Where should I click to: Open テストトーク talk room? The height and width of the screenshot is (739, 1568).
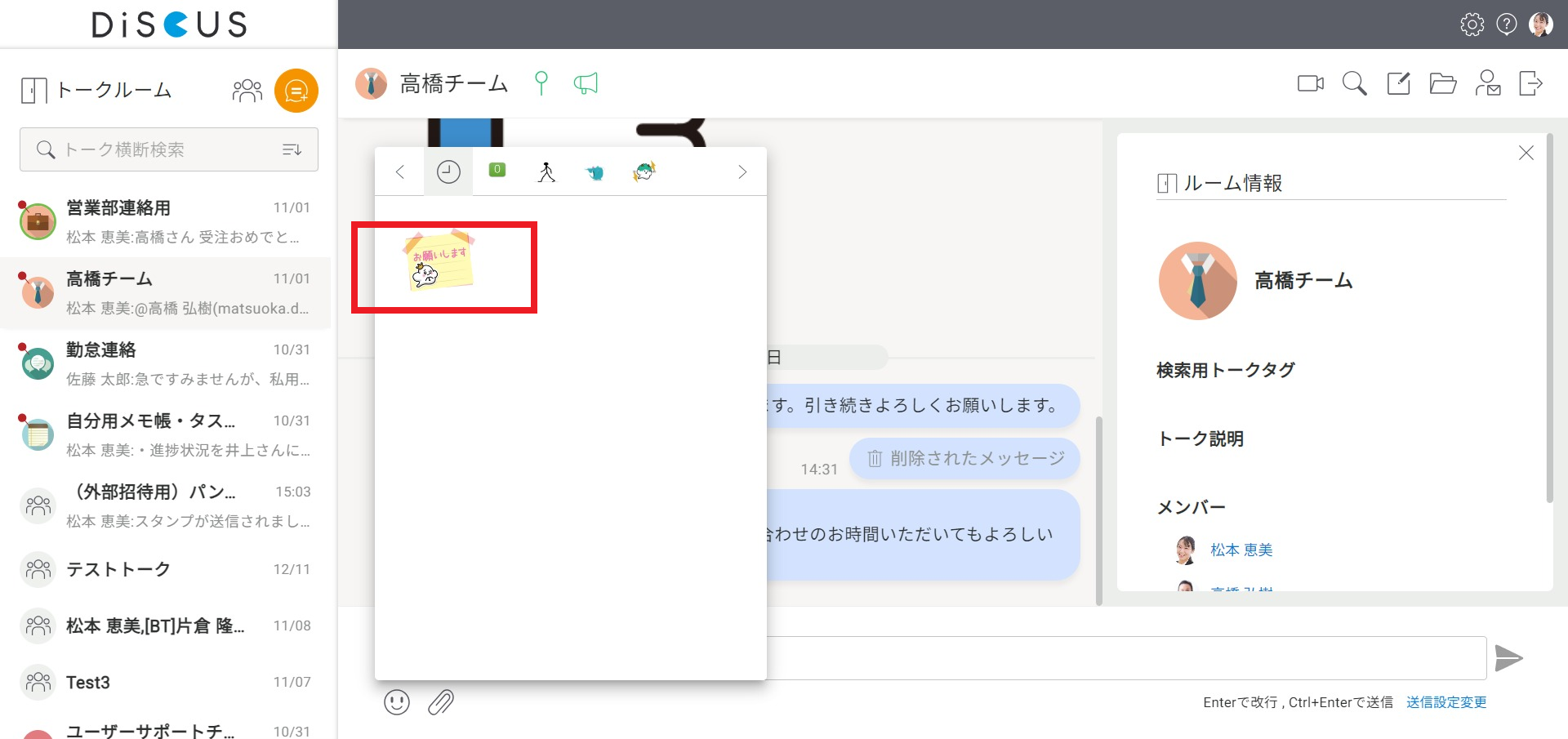[166, 569]
